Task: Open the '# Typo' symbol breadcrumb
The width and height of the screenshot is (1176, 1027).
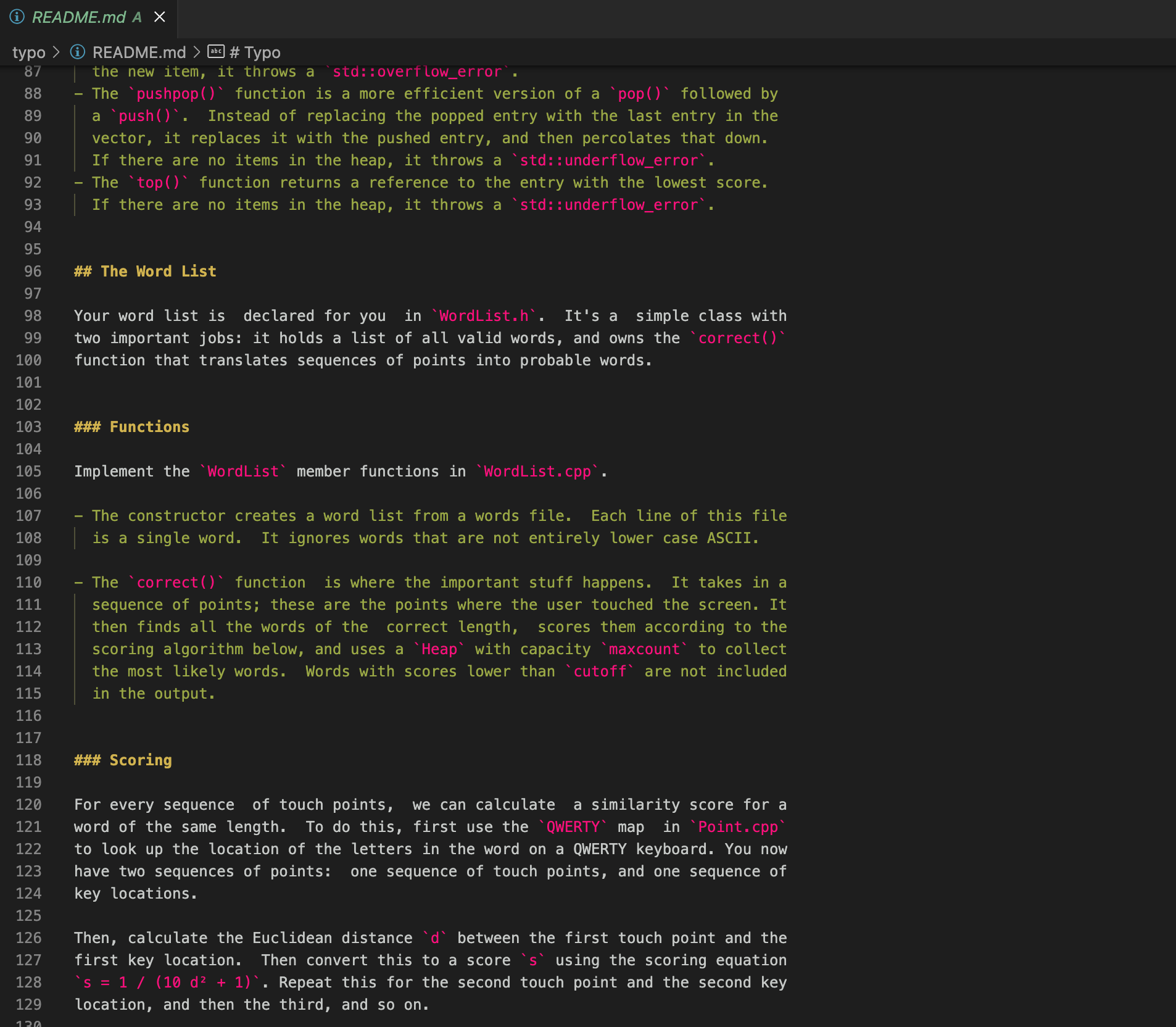Action: pos(255,52)
